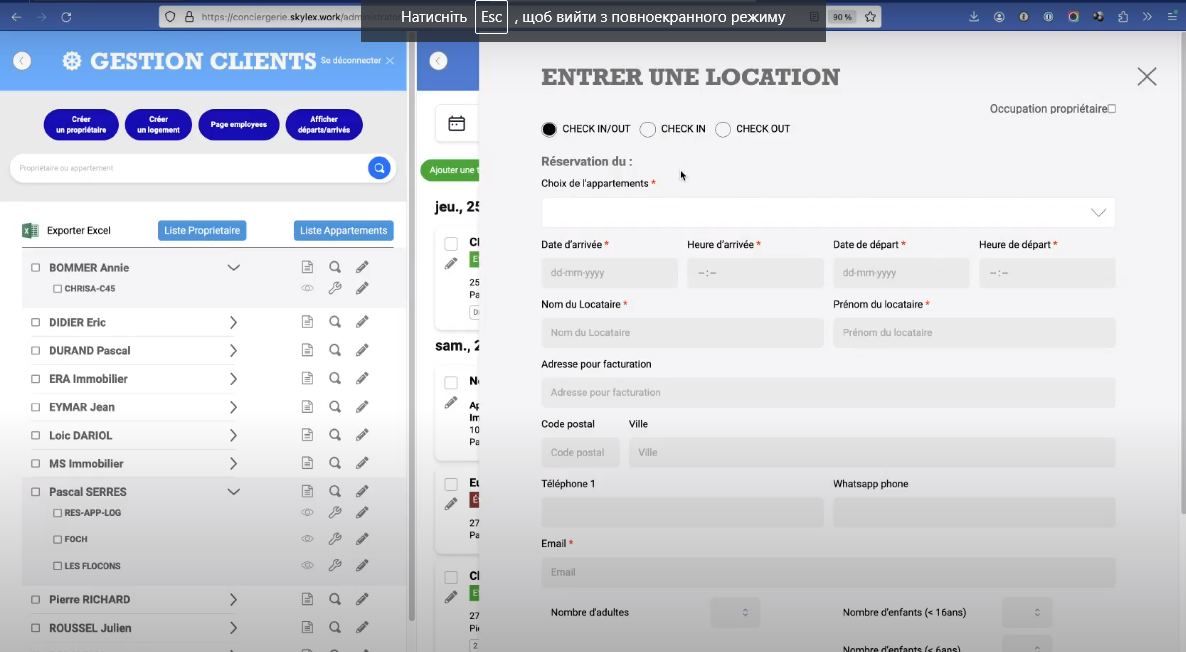This screenshot has width=1186, height=652.
Task: Open the Page employees button
Action: (x=238, y=125)
